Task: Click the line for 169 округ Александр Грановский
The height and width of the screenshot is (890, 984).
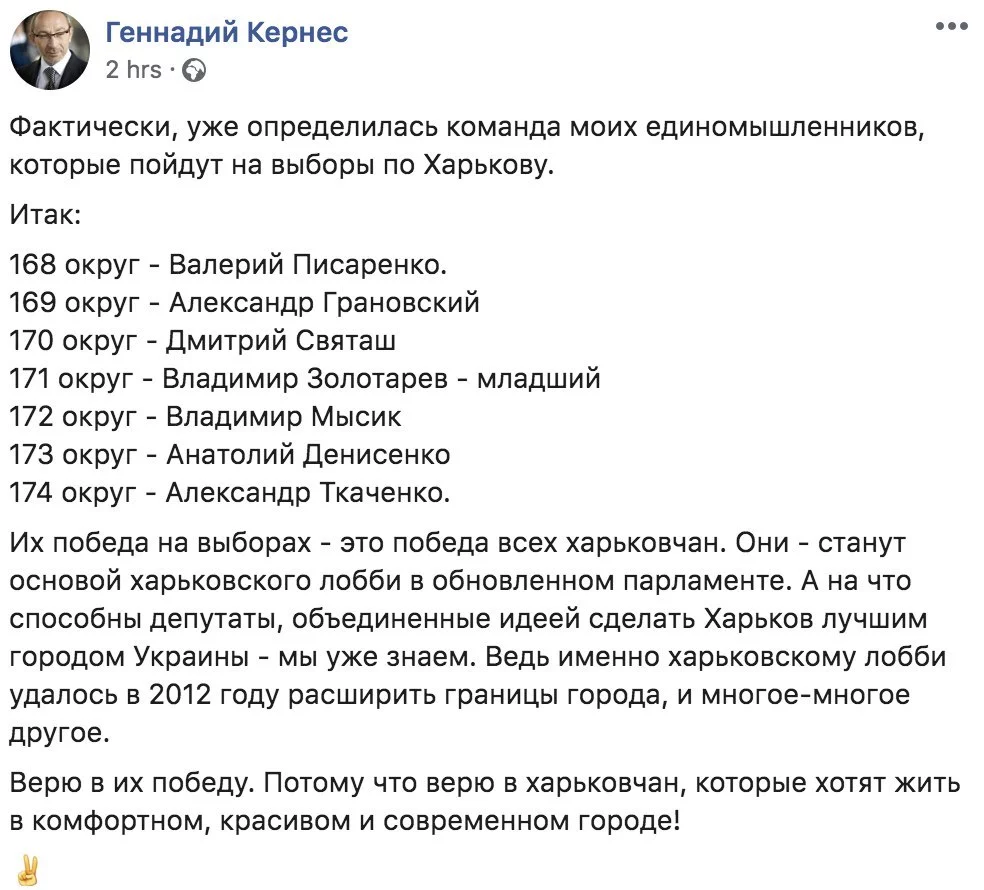Action: [x=244, y=302]
